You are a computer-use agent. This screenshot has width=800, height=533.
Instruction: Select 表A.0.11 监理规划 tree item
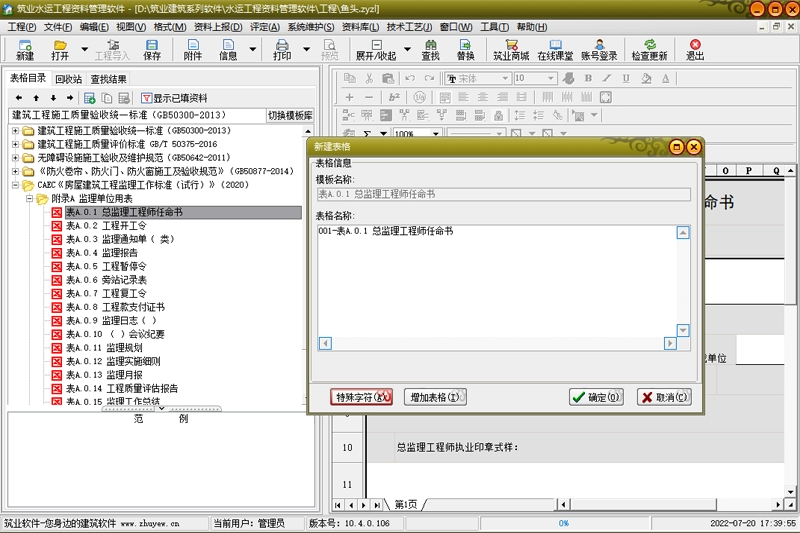click(x=104, y=348)
